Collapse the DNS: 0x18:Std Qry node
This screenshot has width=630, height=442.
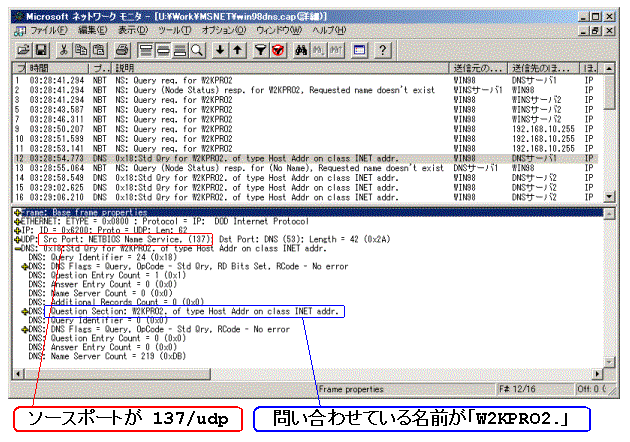[17, 249]
